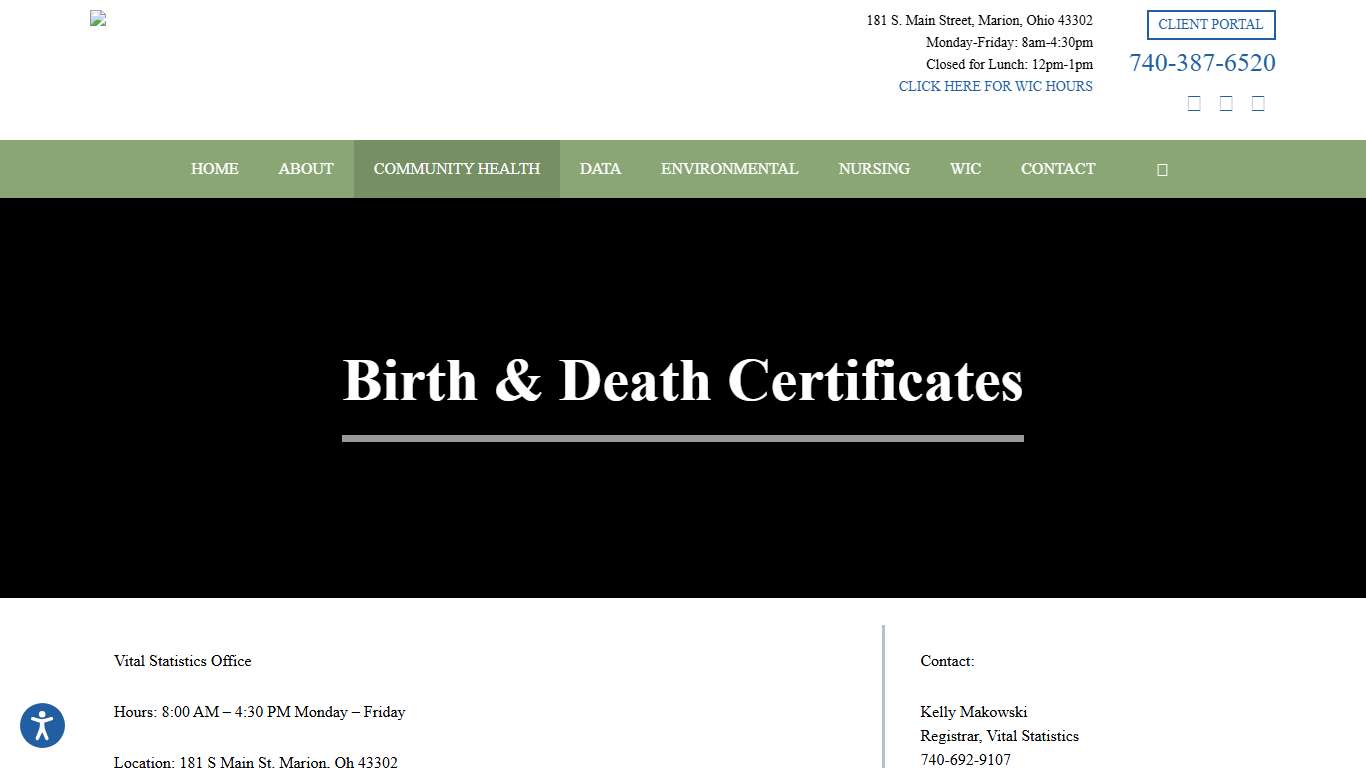Open the ENVIRONMENTAL dropdown menu
Viewport: 1366px width, 768px height.
point(729,169)
